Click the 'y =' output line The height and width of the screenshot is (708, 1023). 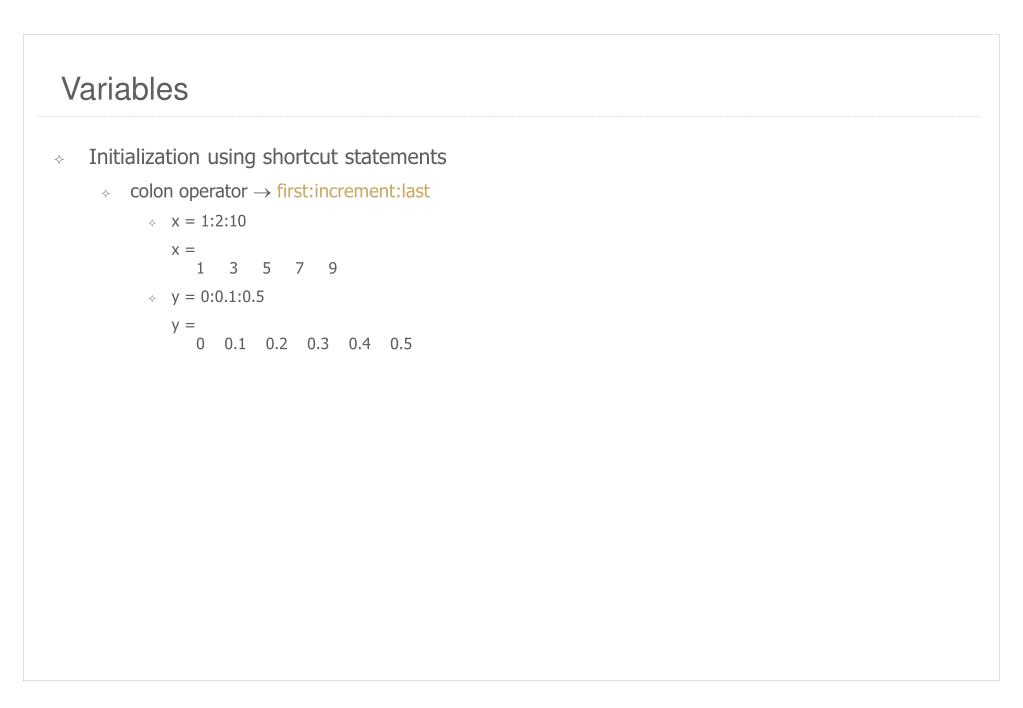point(183,326)
